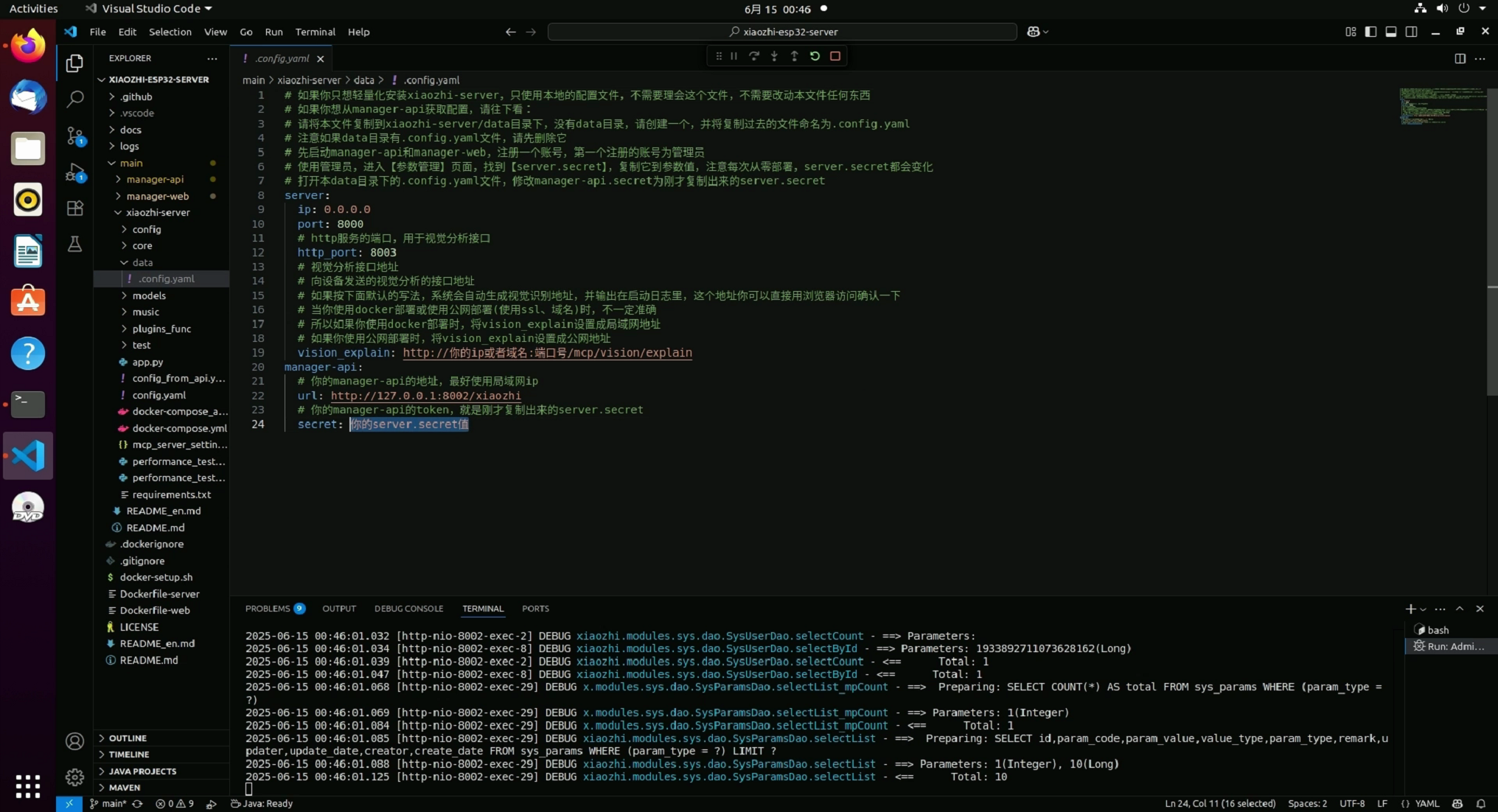Open the manager-api url link on line 22

(426, 396)
